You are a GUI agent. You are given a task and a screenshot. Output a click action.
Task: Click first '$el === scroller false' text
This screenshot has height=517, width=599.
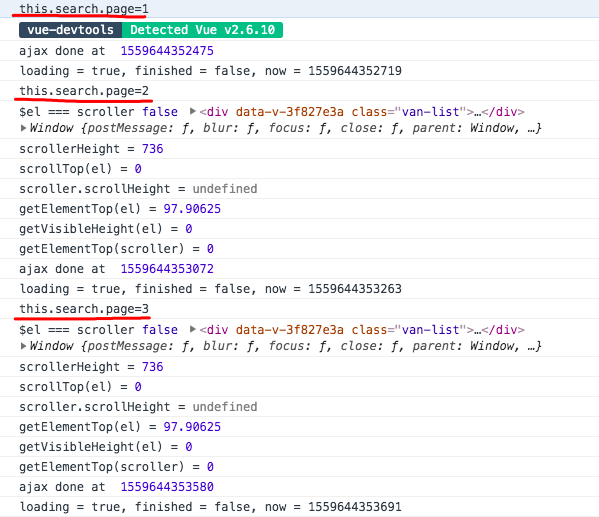point(99,112)
